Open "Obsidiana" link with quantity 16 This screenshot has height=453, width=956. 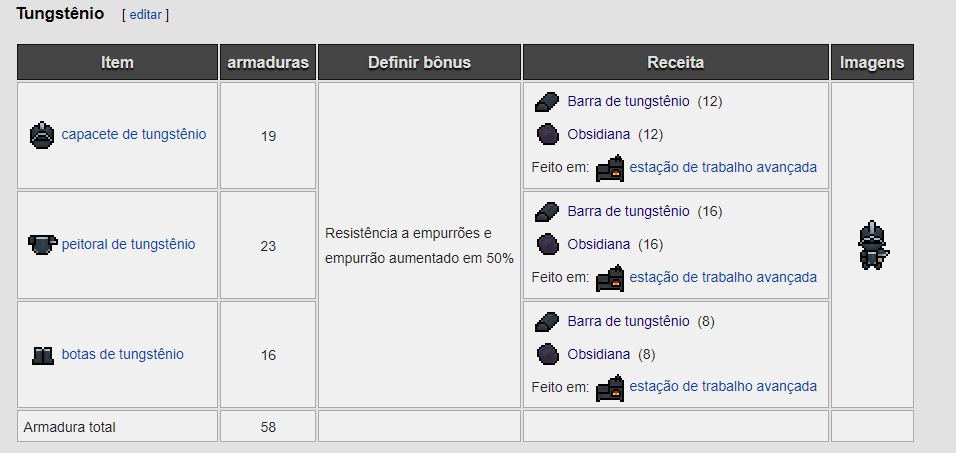coord(598,244)
